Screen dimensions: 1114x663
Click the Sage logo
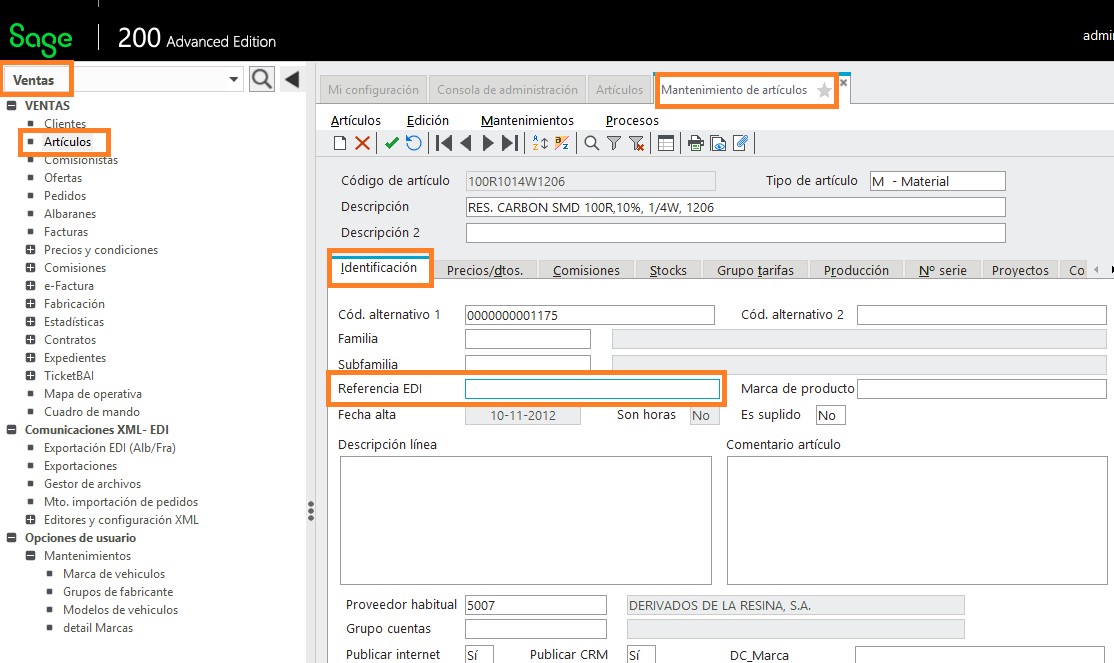pyautogui.click(x=40, y=39)
